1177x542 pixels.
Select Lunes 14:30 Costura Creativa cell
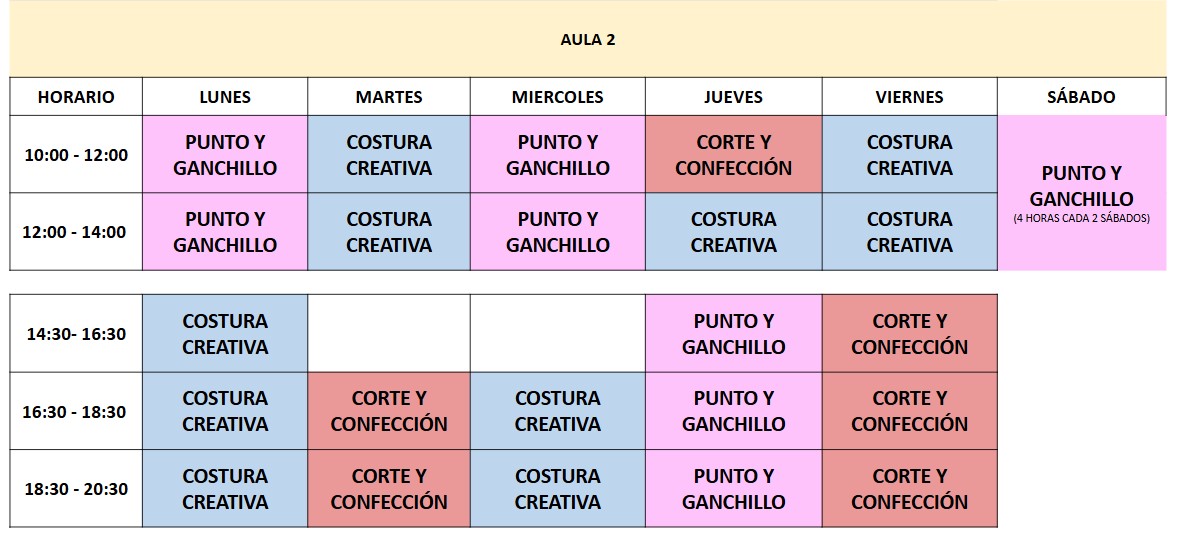click(x=224, y=333)
